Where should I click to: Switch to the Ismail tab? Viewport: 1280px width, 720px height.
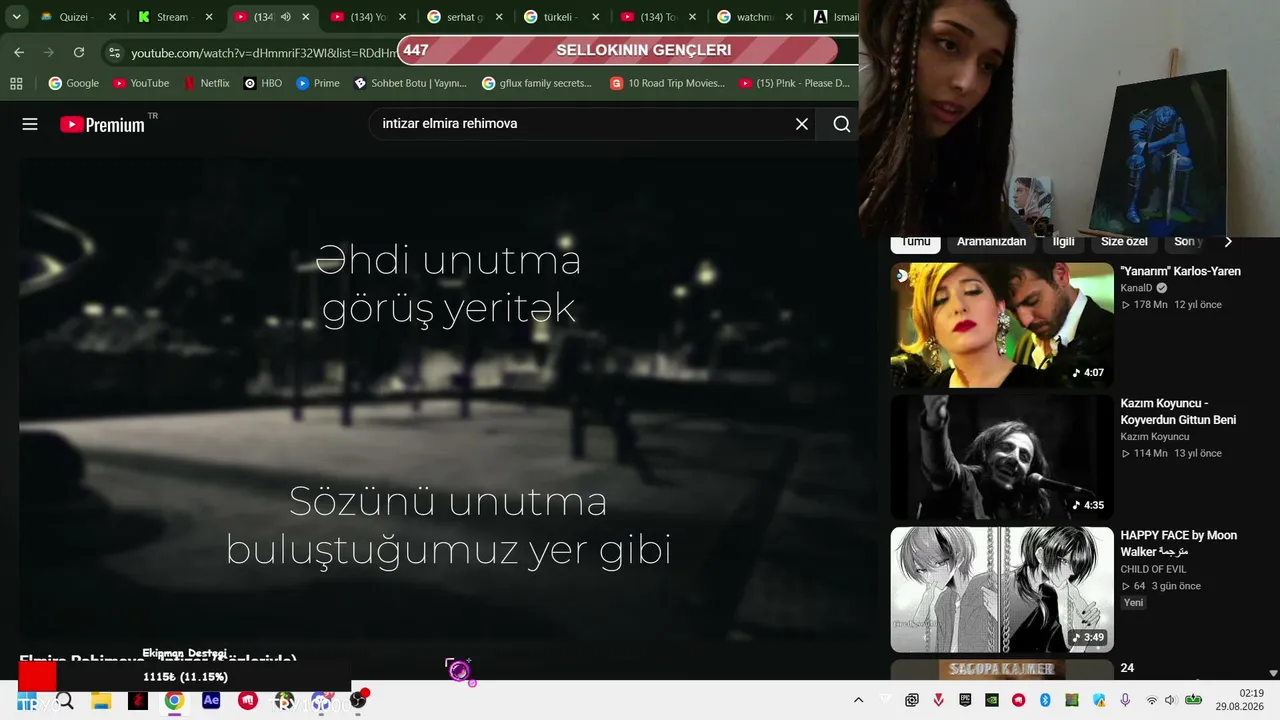tap(835, 17)
